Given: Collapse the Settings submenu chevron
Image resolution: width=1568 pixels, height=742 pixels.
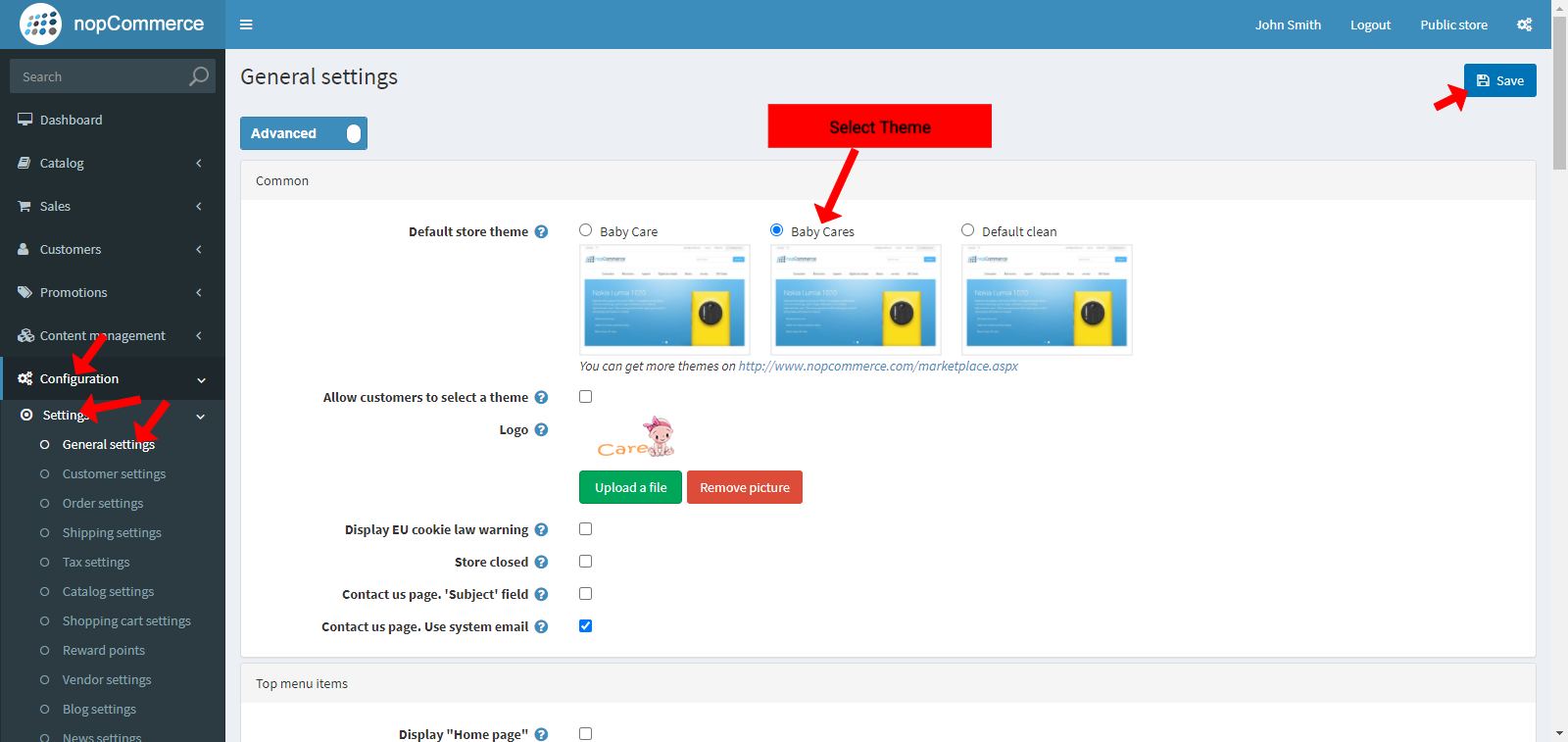Looking at the screenshot, I should [201, 416].
